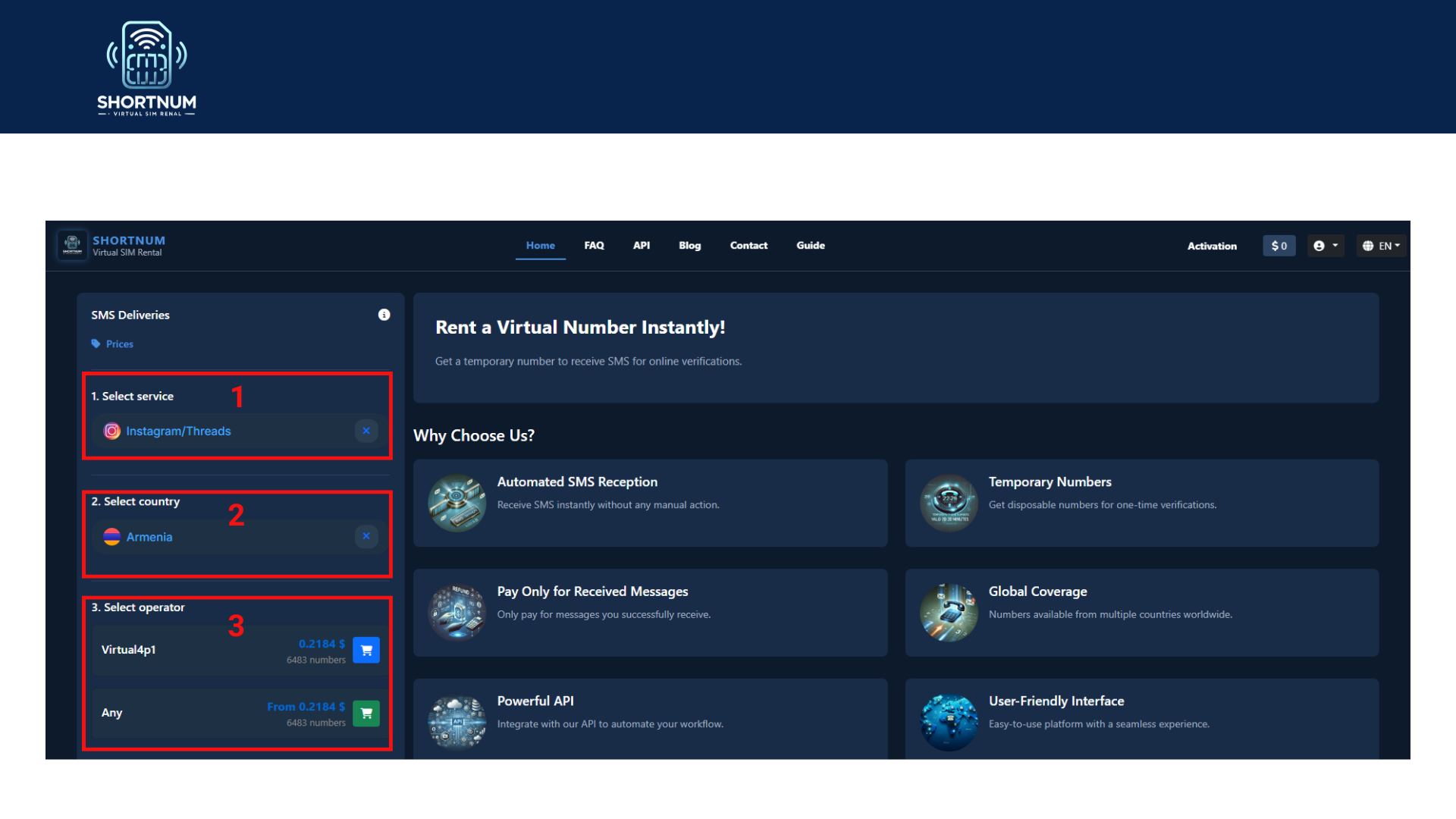
Task: Open the API menu item
Action: click(x=642, y=246)
